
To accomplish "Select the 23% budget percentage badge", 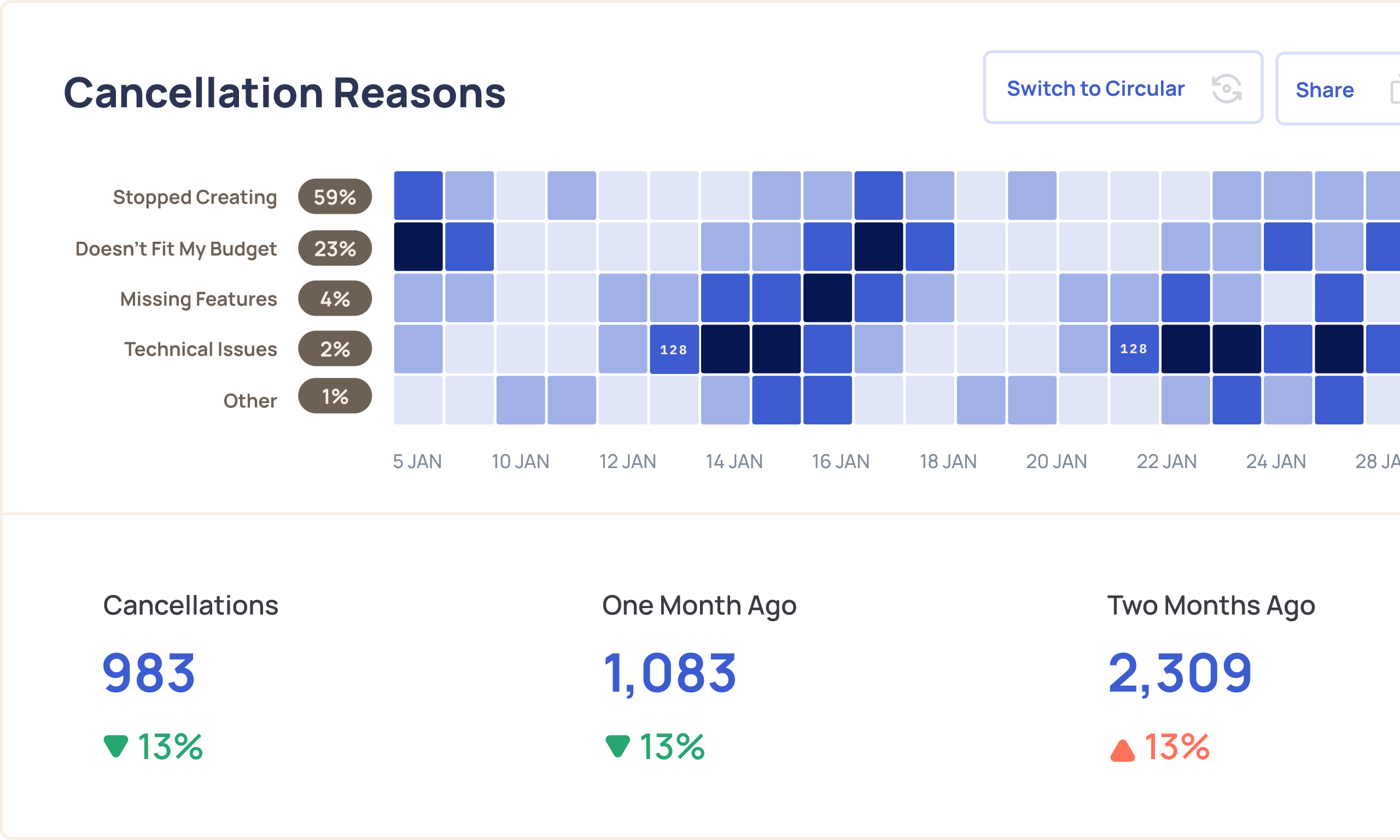I will tap(335, 248).
